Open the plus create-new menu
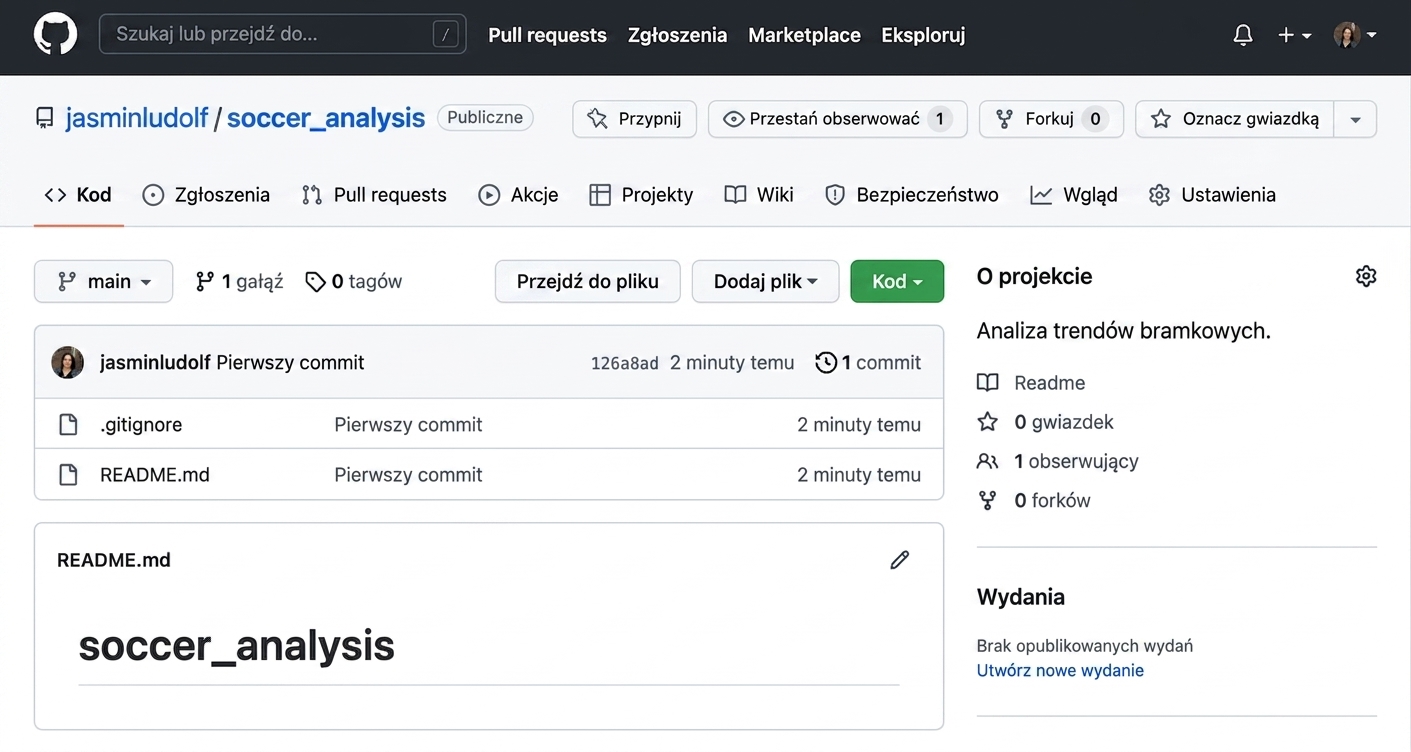This screenshot has width=1411, height=752. click(1294, 35)
